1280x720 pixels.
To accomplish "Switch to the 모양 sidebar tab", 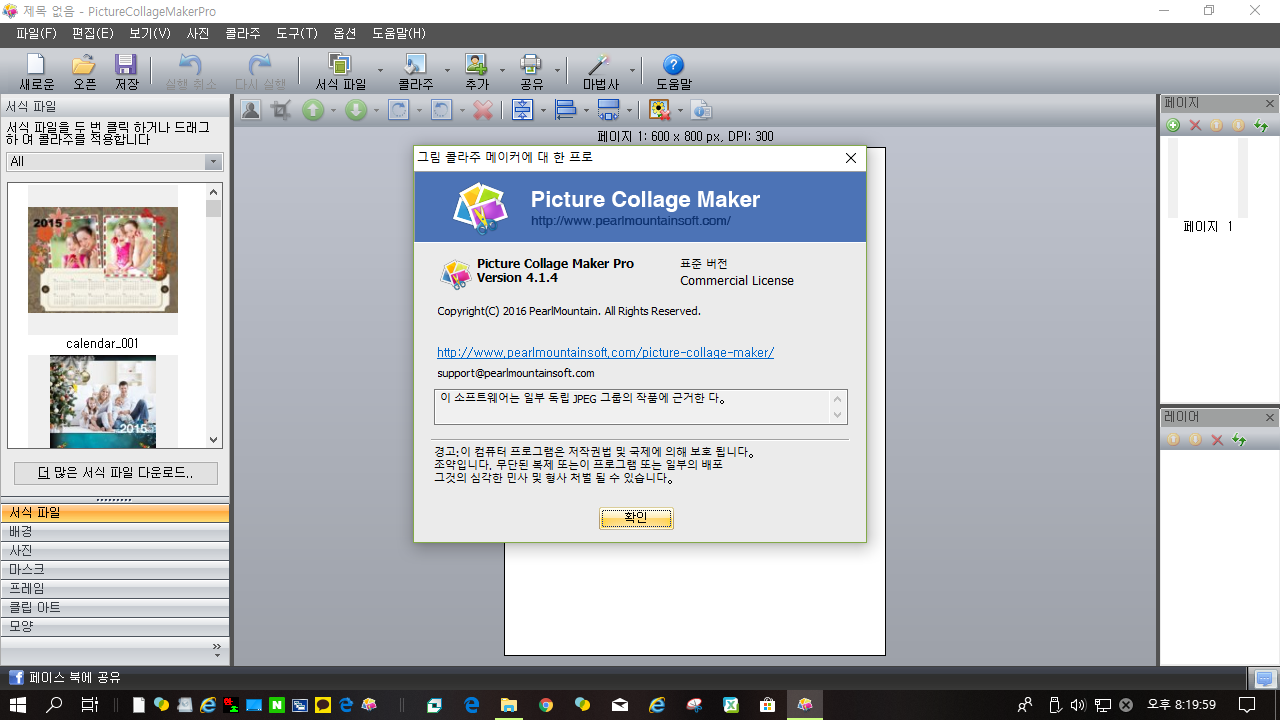I will (114, 626).
